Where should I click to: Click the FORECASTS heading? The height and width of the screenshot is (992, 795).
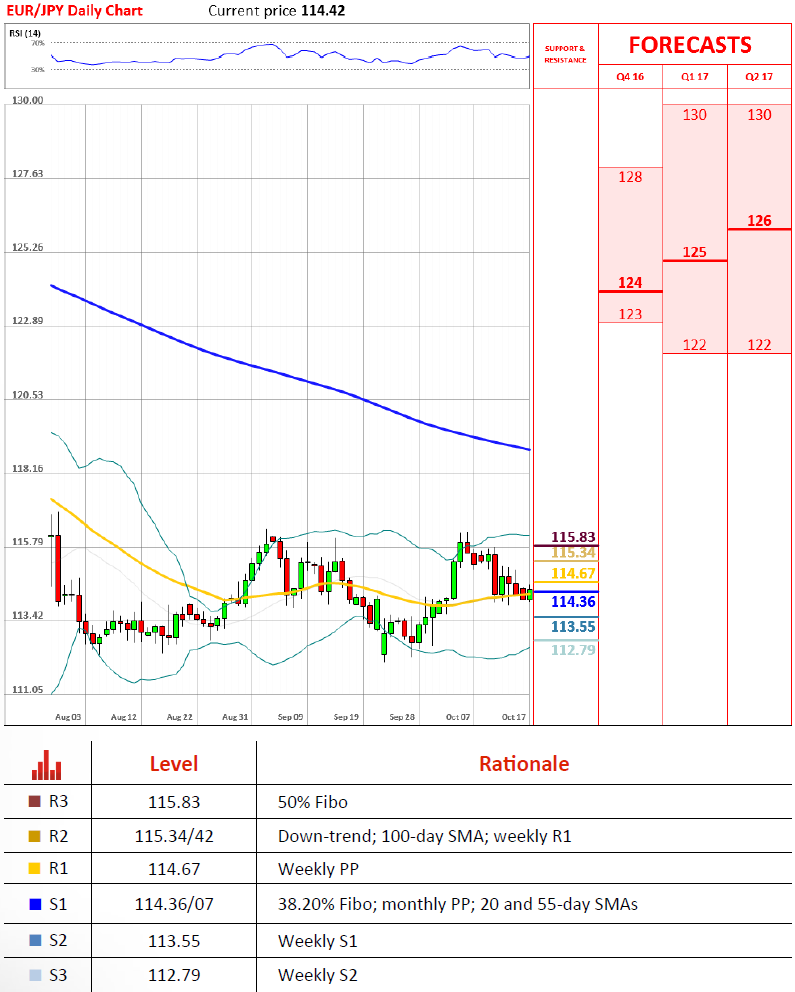pyautogui.click(x=690, y=45)
